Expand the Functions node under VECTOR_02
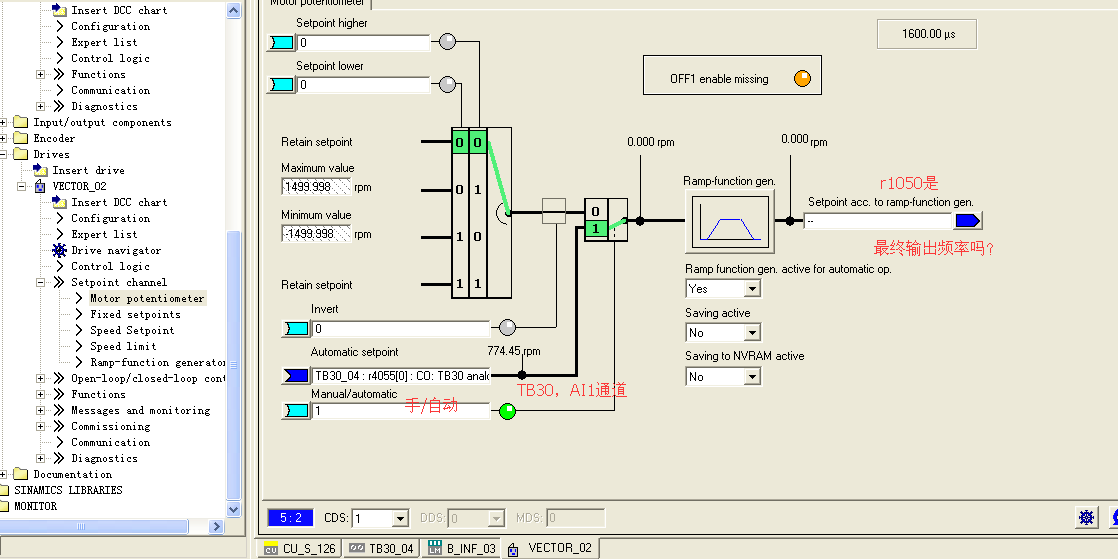The height and width of the screenshot is (559, 1118). coord(41,394)
